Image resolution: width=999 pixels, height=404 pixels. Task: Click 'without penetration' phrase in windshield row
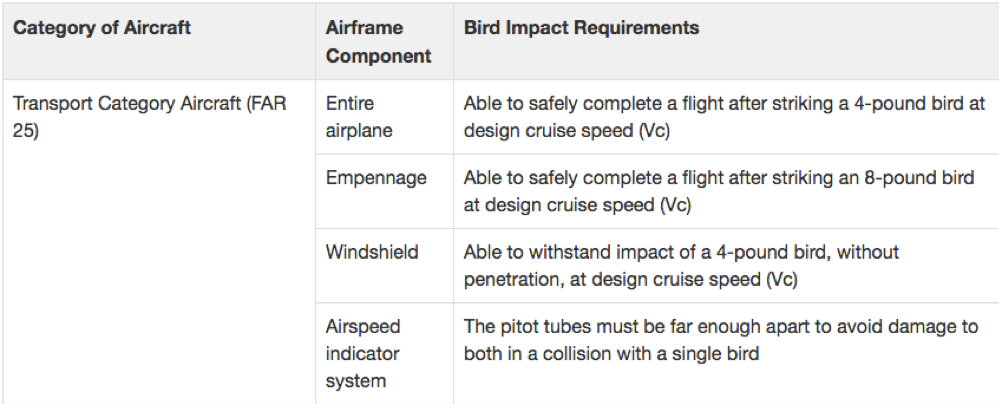click(681, 266)
